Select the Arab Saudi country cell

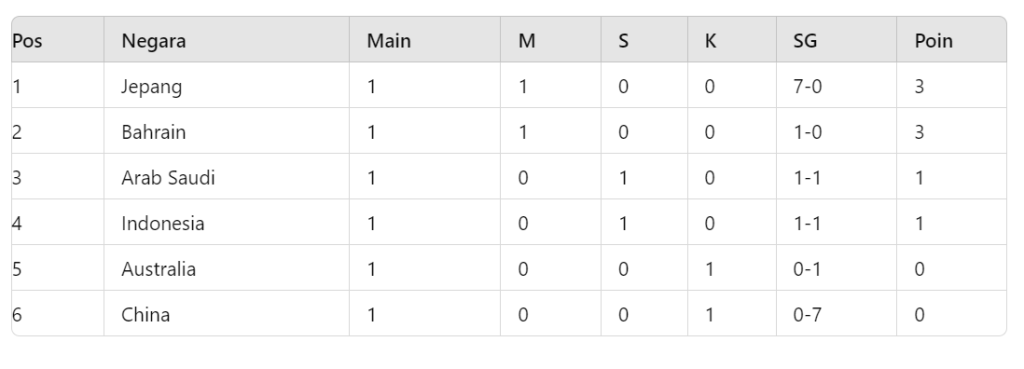pos(226,178)
